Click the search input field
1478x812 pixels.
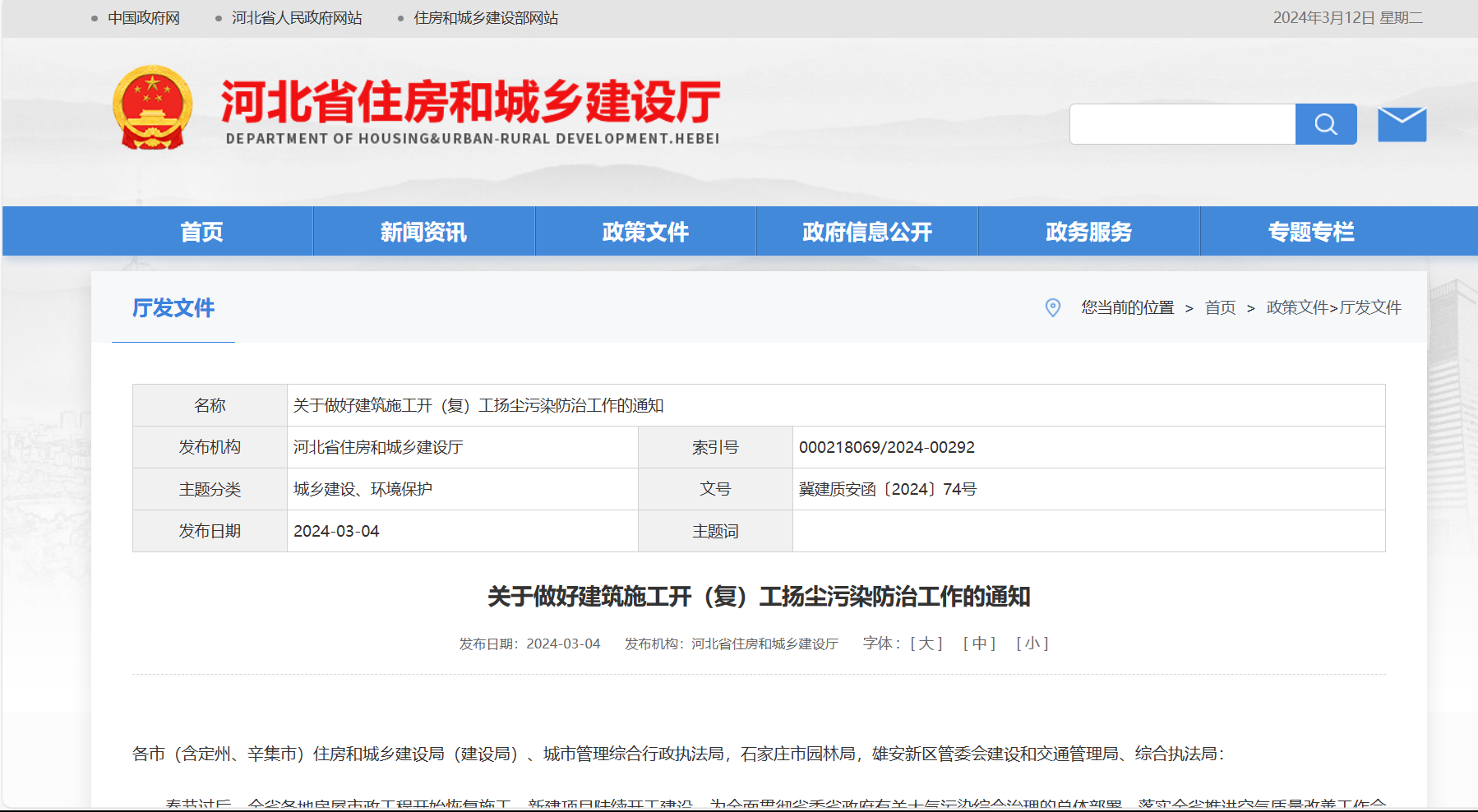[1182, 124]
